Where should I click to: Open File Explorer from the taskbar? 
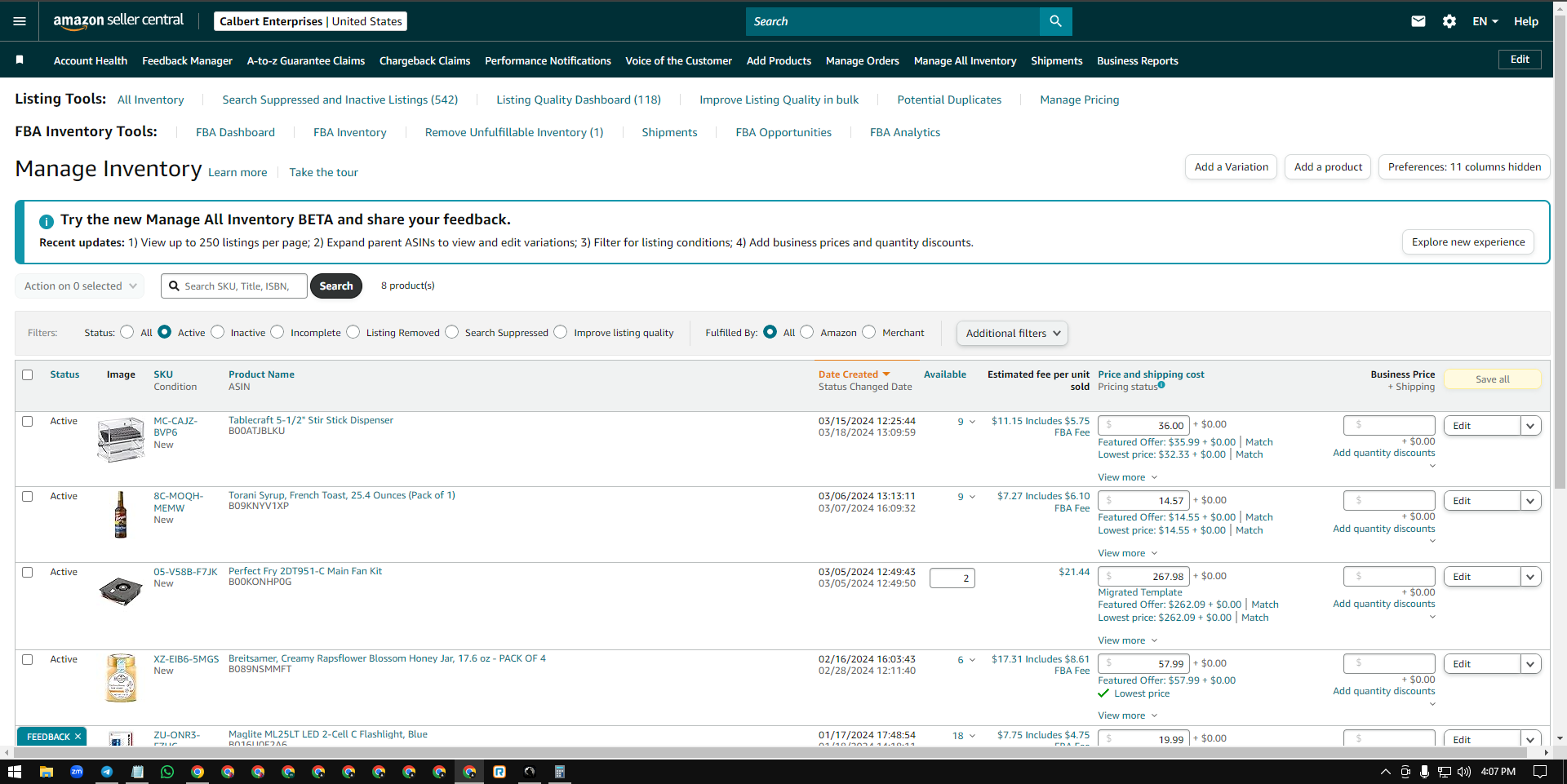click(x=47, y=772)
